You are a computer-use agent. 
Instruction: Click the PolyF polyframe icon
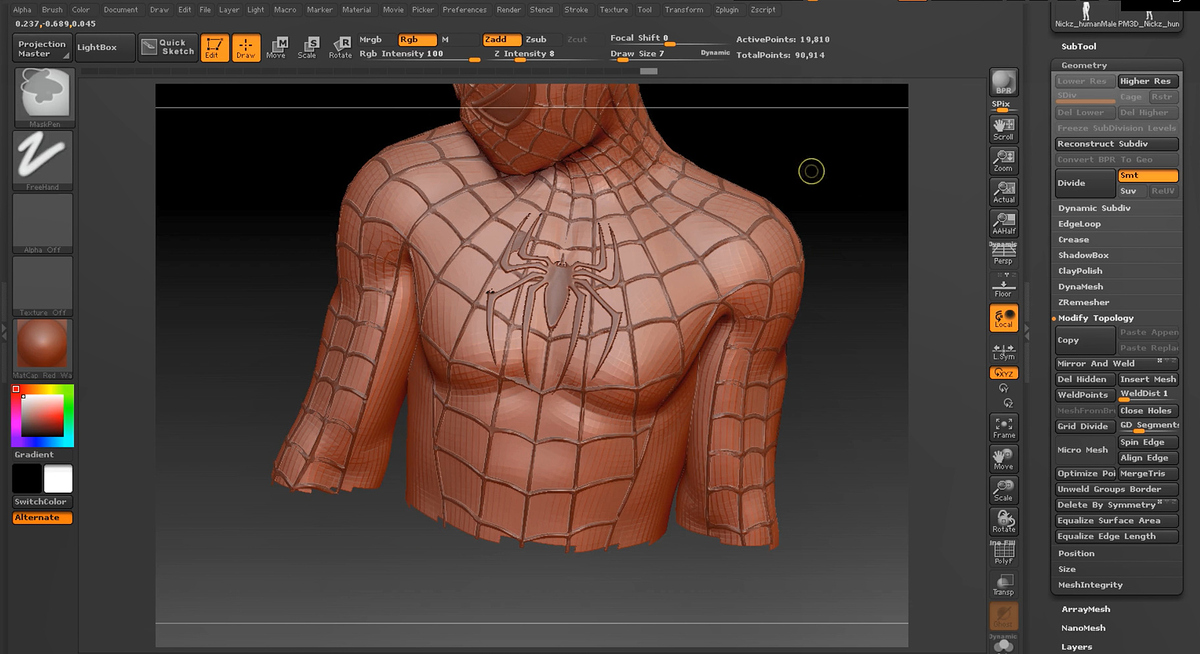[x=1004, y=553]
